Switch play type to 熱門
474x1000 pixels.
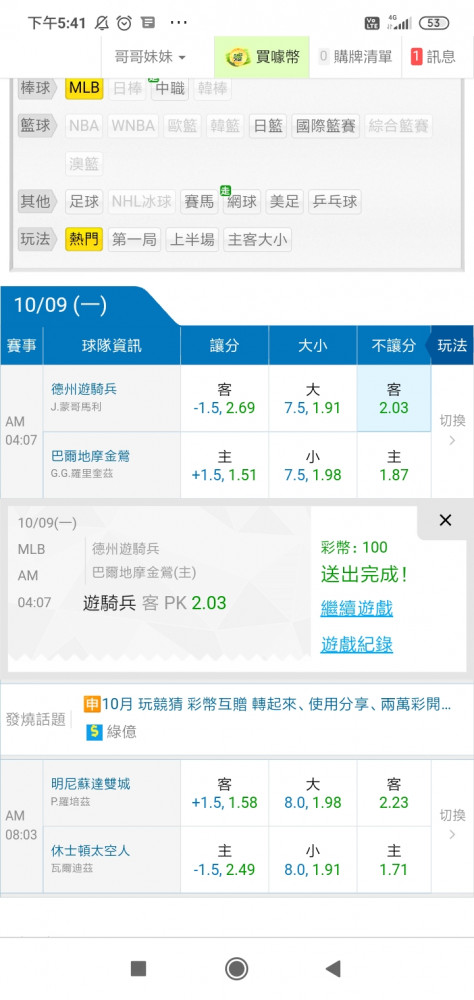point(84,240)
